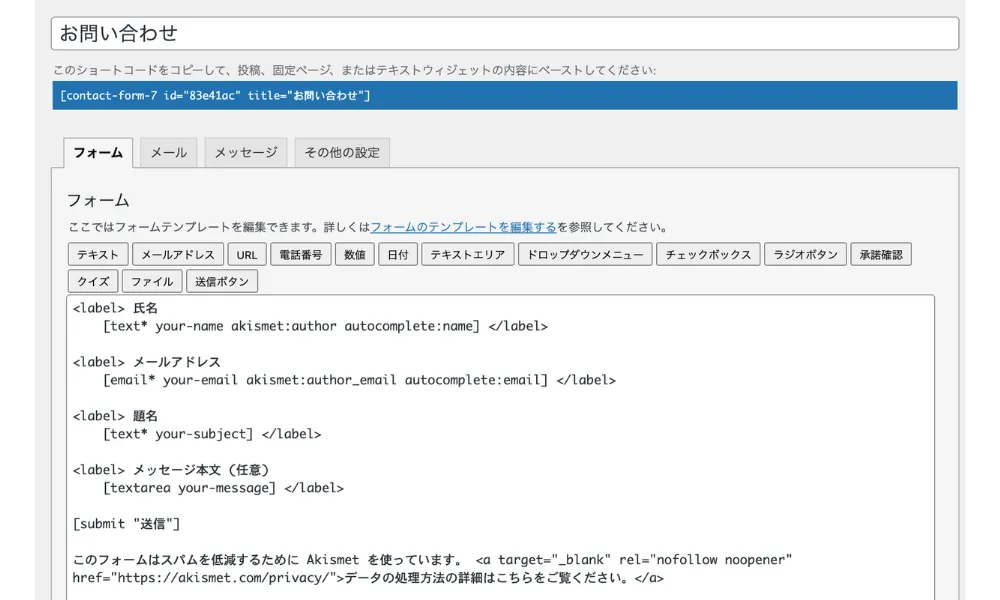Image resolution: width=1000 pixels, height=600 pixels.
Task: Insert a 日付 (date) form tag
Action: click(x=397, y=254)
